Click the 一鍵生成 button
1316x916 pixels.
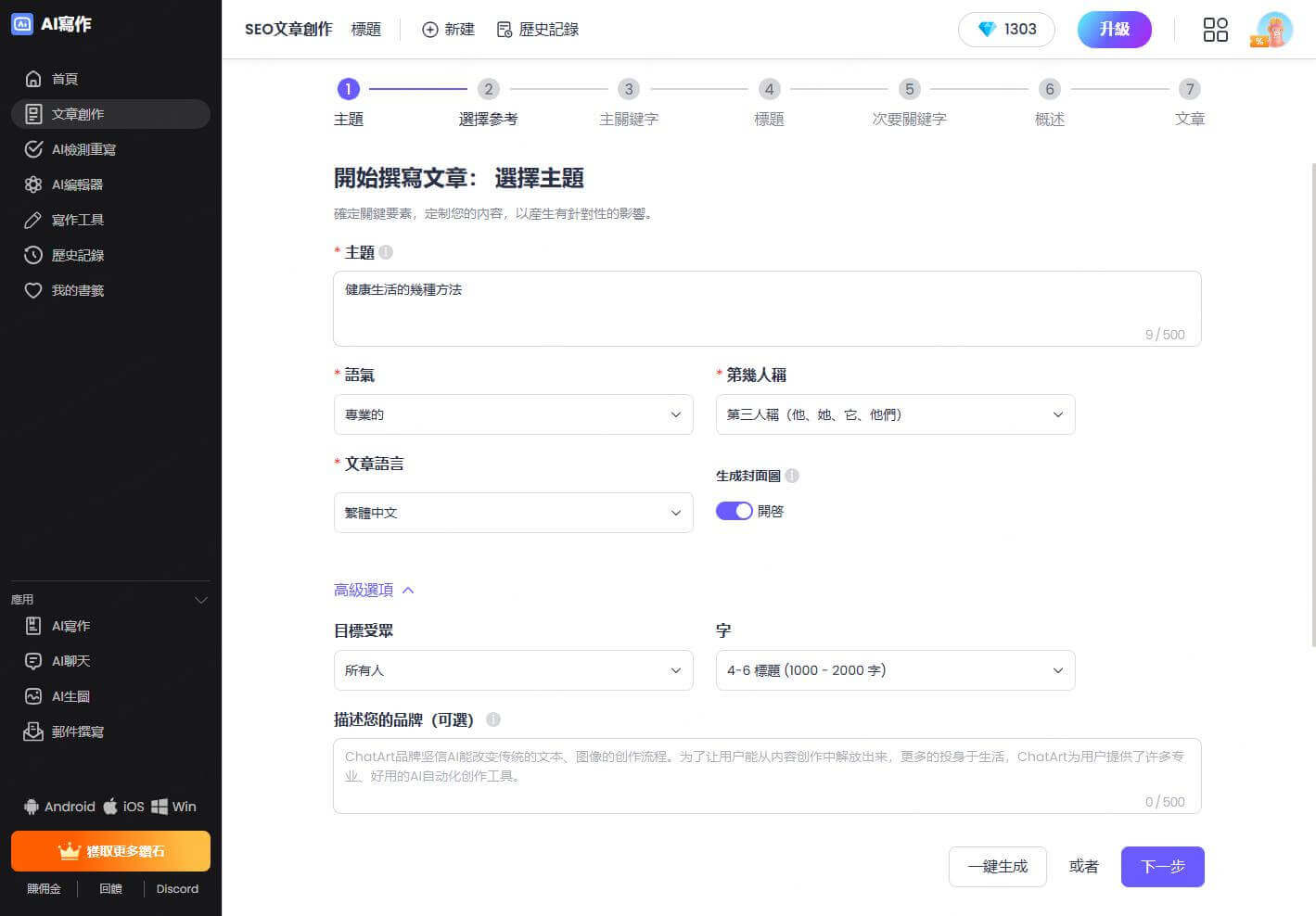[x=998, y=867]
